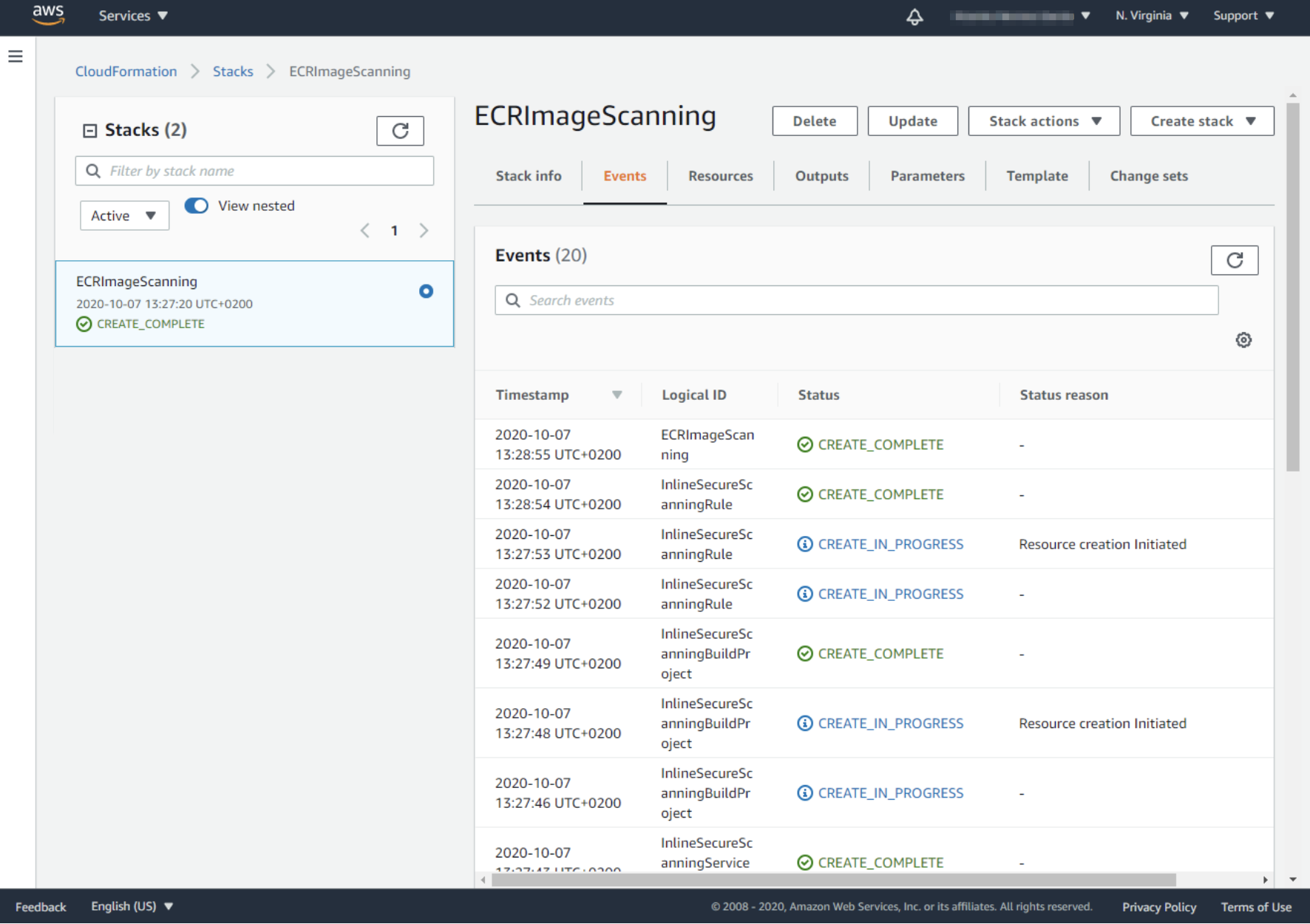Open the Create stack dropdown
This screenshot has width=1310, height=924.
click(1202, 121)
